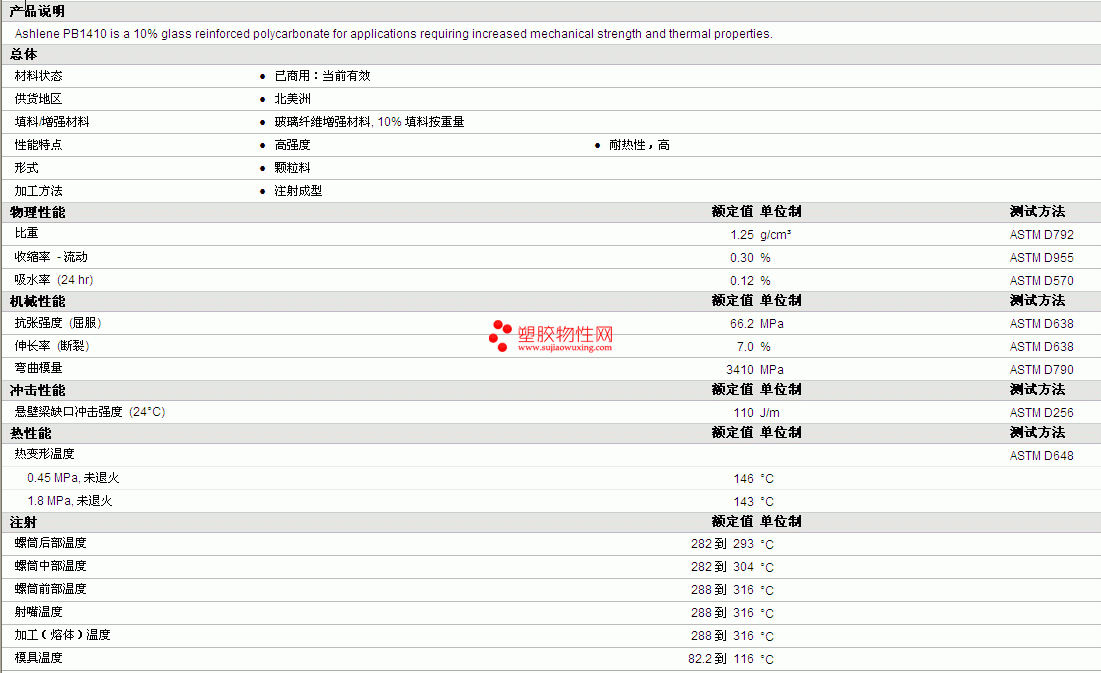Select the 3410 flexural modulus value
Screen dimensions: 1101x673
pos(740,370)
